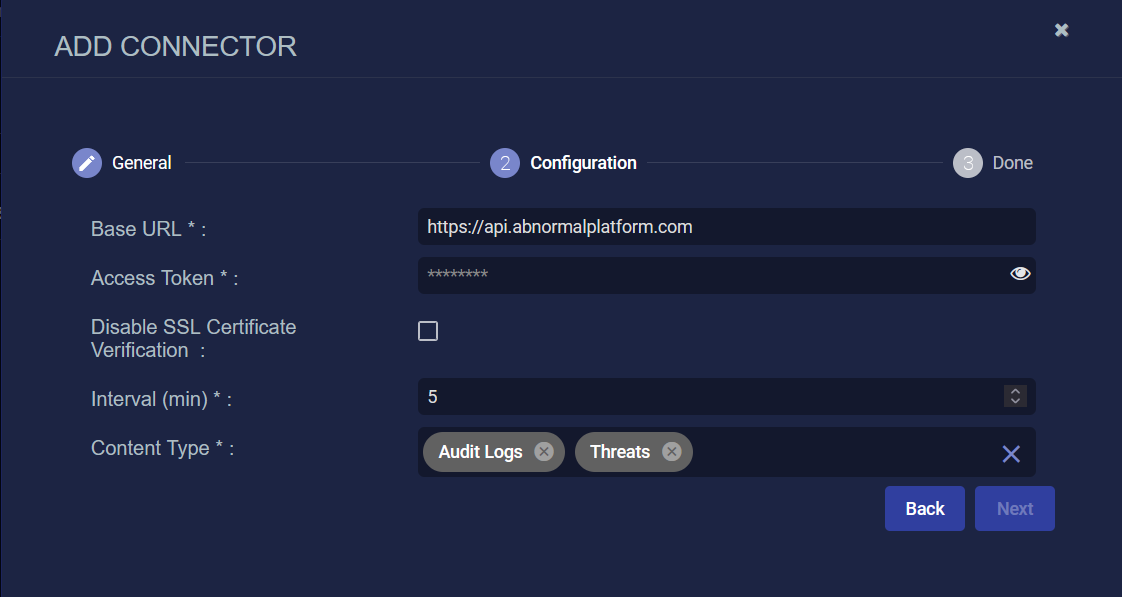Decrease the interval using down arrow
1122x597 pixels.
click(1015, 401)
